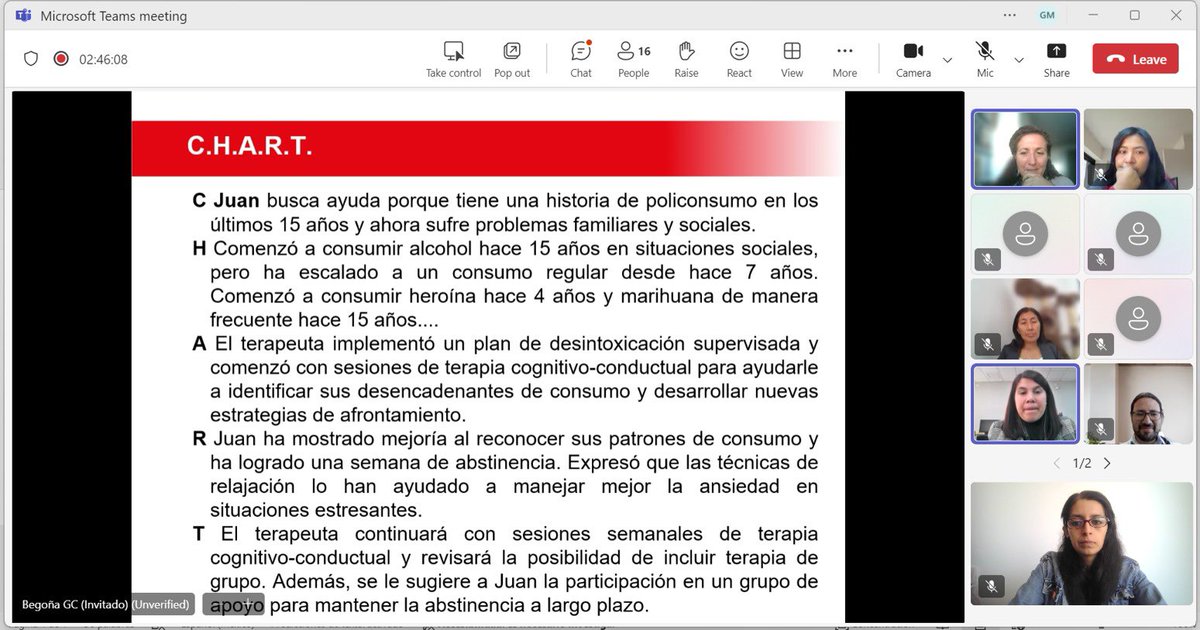Expand the camera options dropdown arrow
Image resolution: width=1200 pixels, height=630 pixels.
[x=947, y=60]
